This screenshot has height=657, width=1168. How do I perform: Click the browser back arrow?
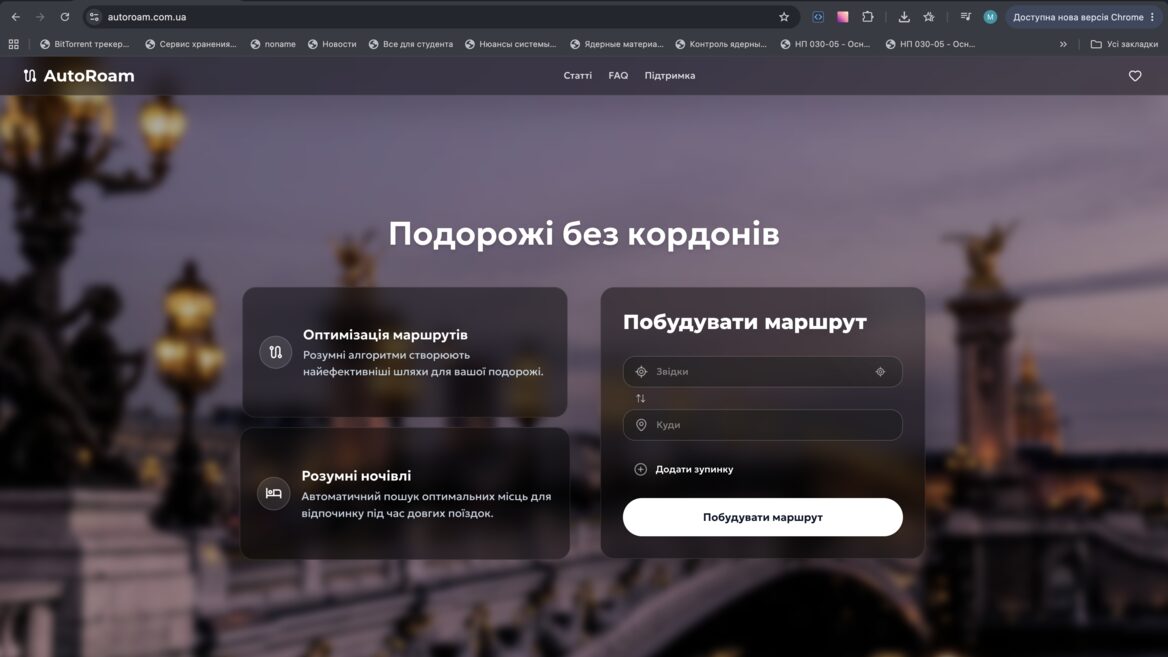[x=16, y=16]
